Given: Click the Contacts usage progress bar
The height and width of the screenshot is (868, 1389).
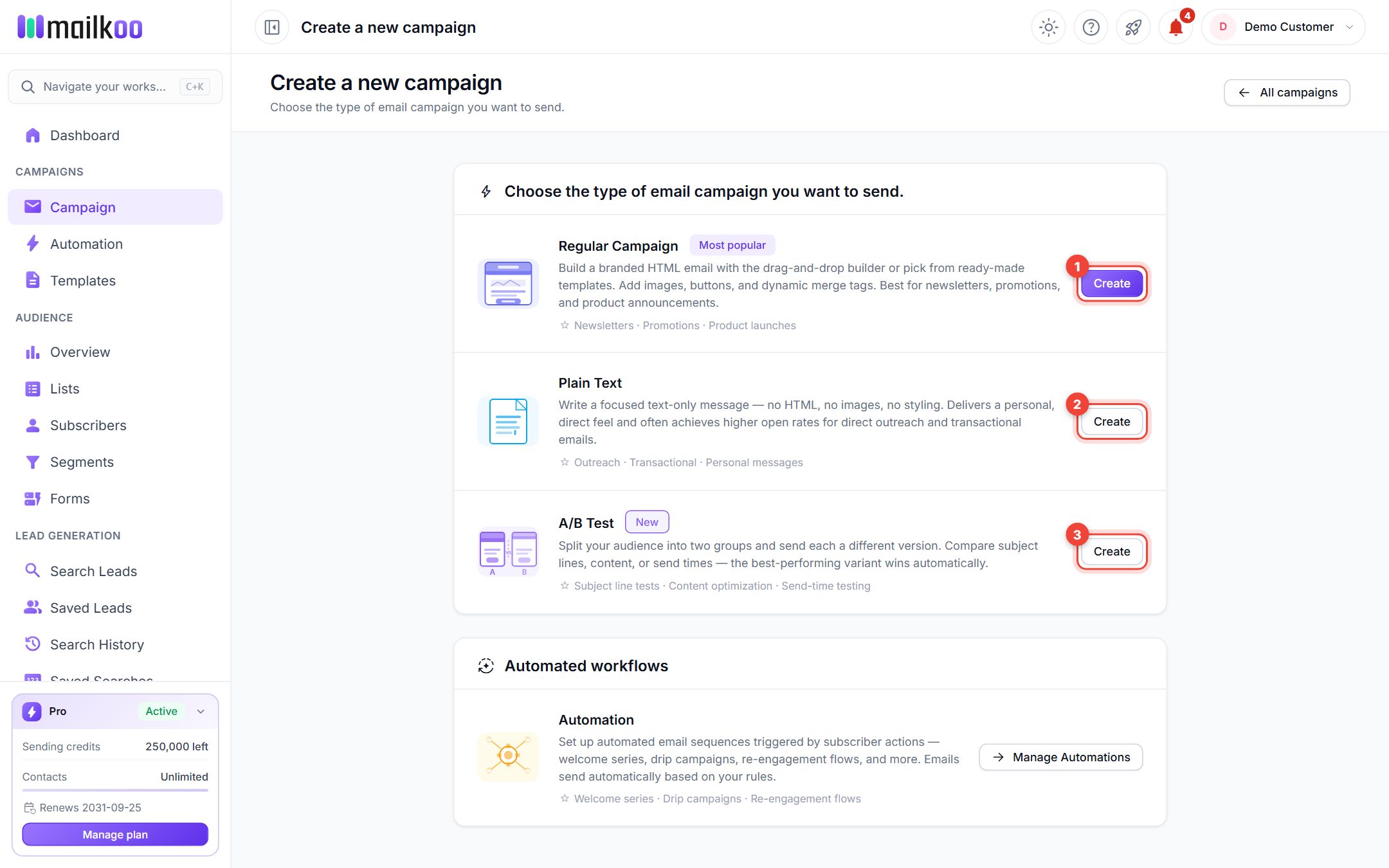Looking at the screenshot, I should click(x=115, y=790).
